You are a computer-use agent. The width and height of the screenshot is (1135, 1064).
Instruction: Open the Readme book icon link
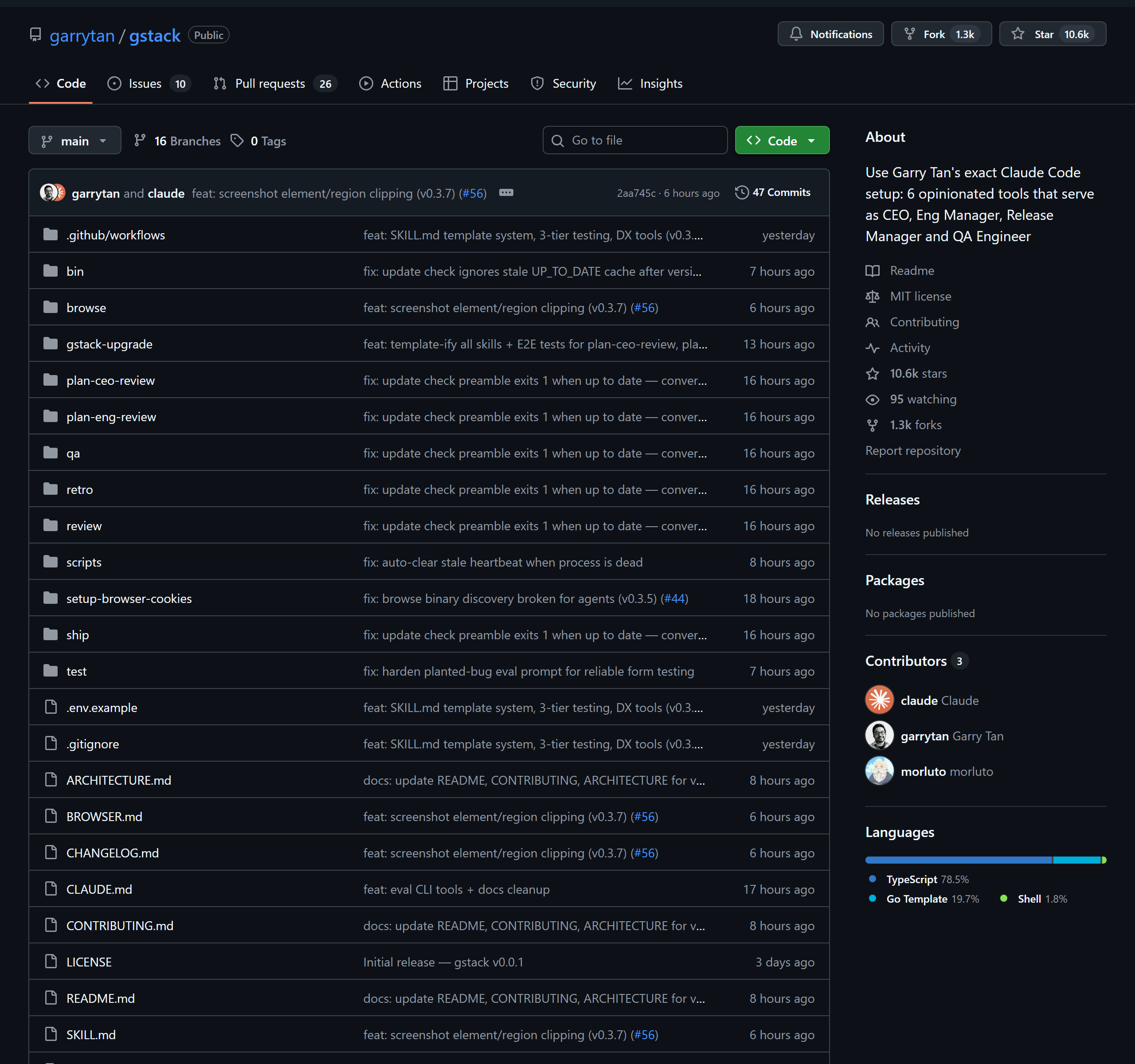coord(872,270)
